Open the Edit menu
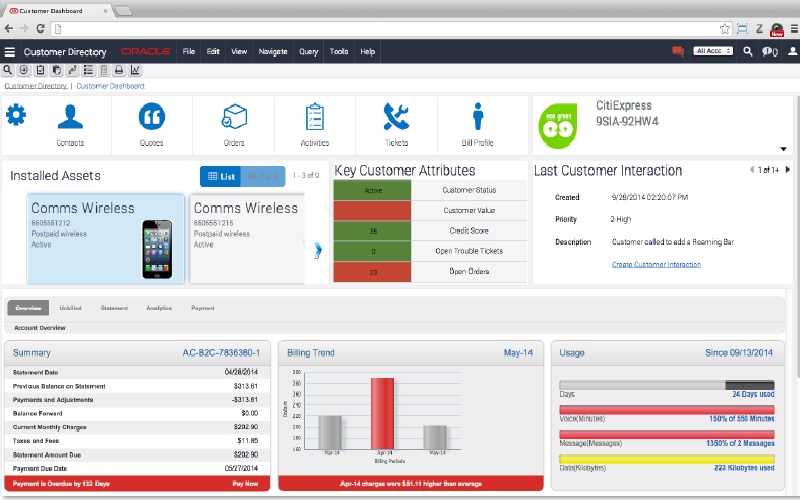Screen dimensions: 800x500 click(213, 52)
